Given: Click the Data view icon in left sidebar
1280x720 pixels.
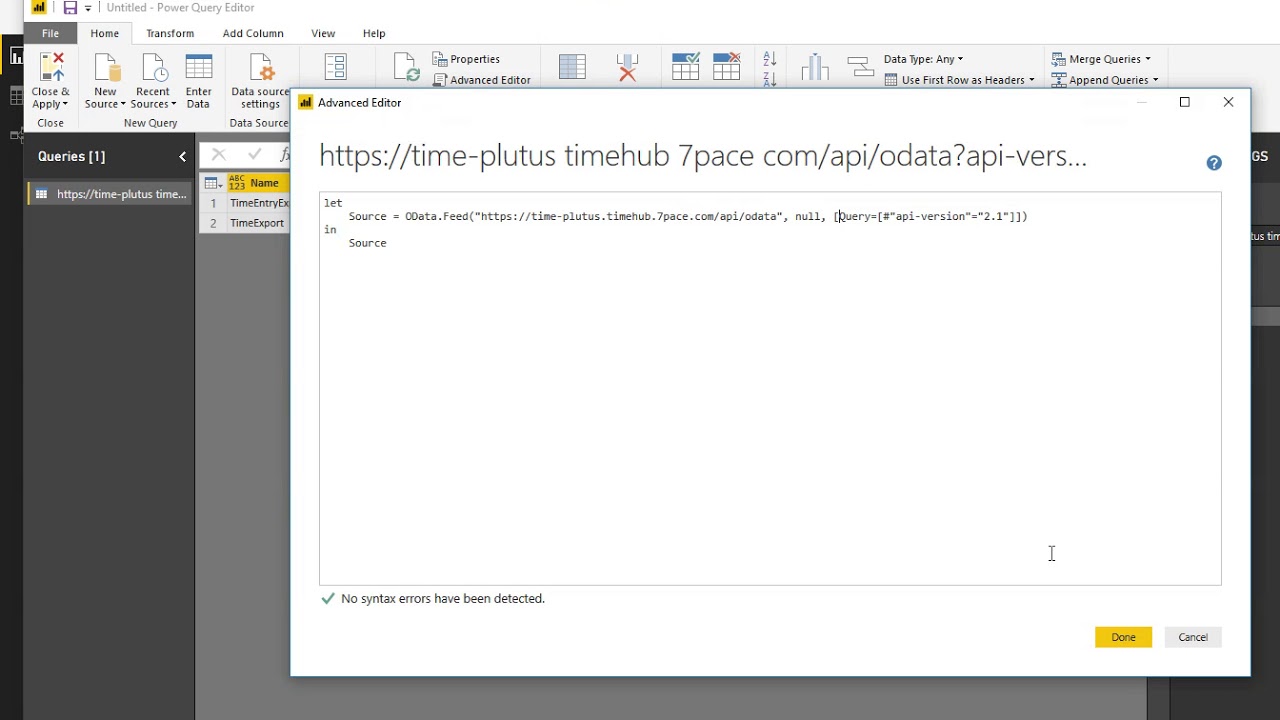Looking at the screenshot, I should click(16, 96).
